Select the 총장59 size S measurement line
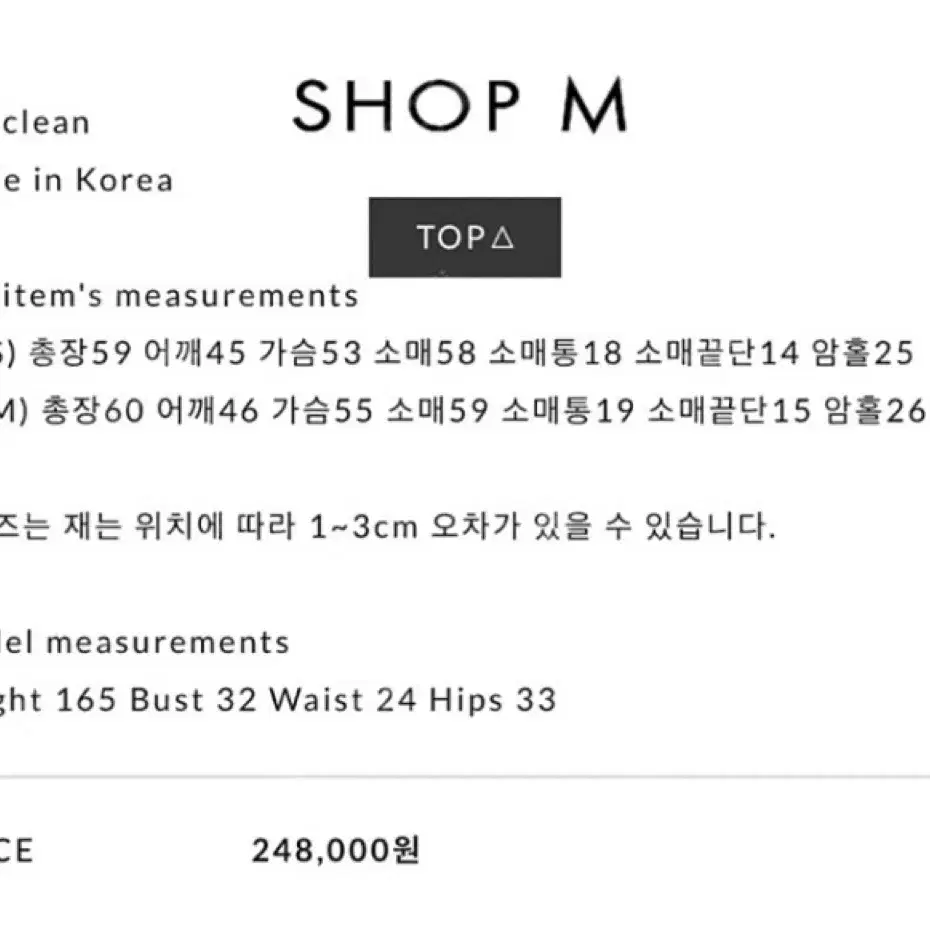Viewport: 930px width, 930px height. (457, 352)
